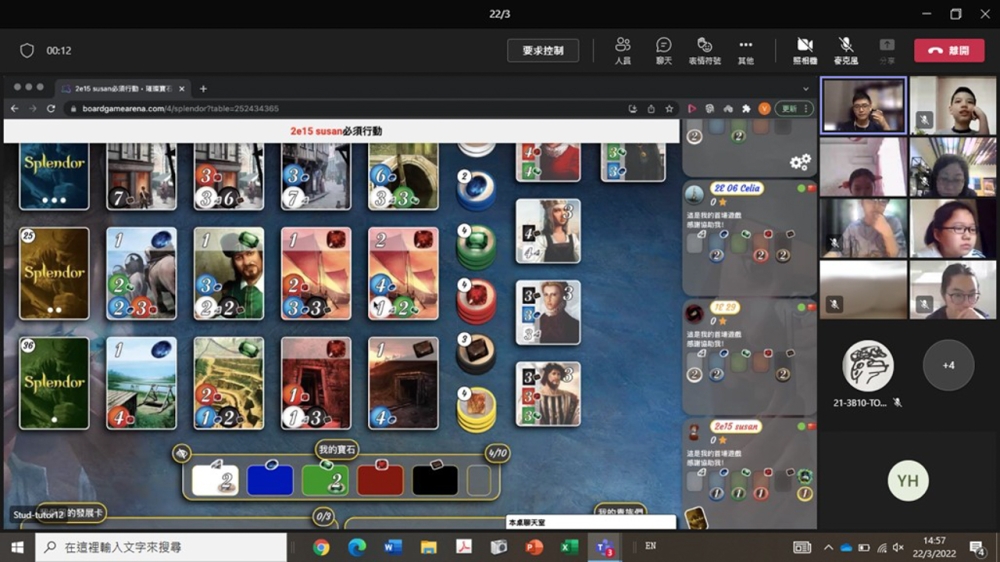Viewport: 1000px width, 562px height.
Task: Open game settings gear icon
Action: [800, 162]
